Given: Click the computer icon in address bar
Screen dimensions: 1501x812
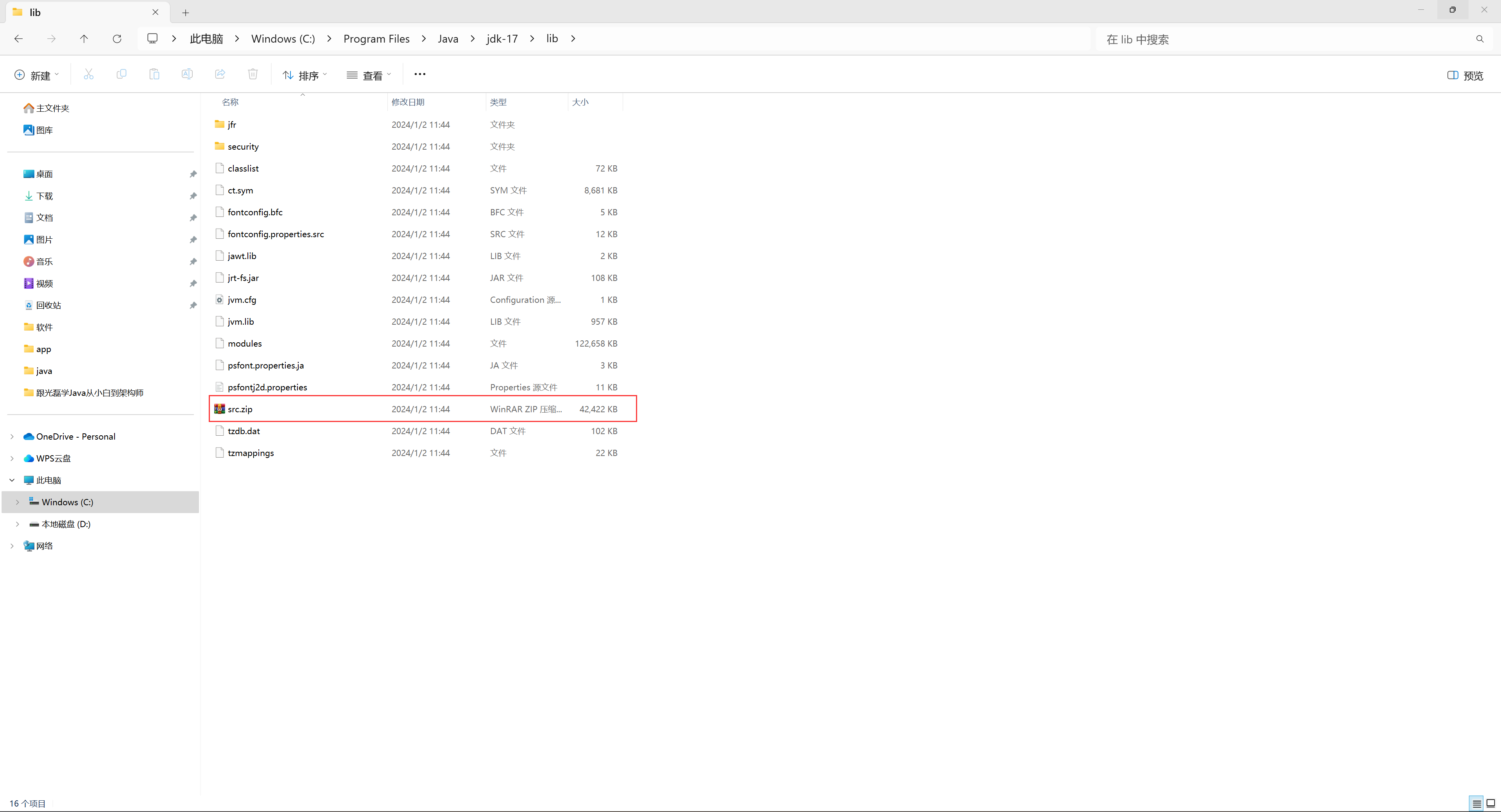Looking at the screenshot, I should 152,38.
